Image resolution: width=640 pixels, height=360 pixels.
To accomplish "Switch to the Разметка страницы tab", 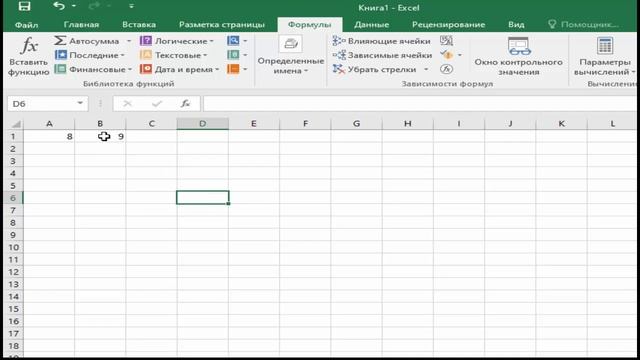I will point(222,24).
